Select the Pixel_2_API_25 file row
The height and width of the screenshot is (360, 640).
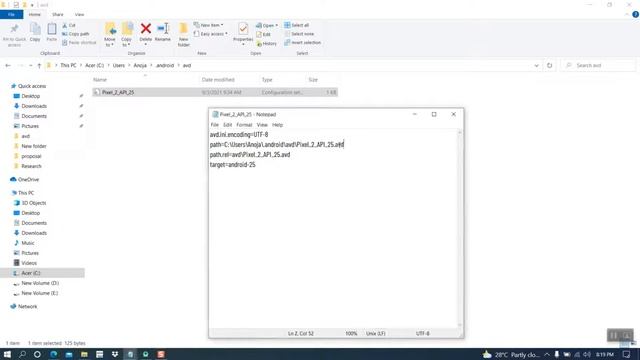pyautogui.click(x=215, y=92)
